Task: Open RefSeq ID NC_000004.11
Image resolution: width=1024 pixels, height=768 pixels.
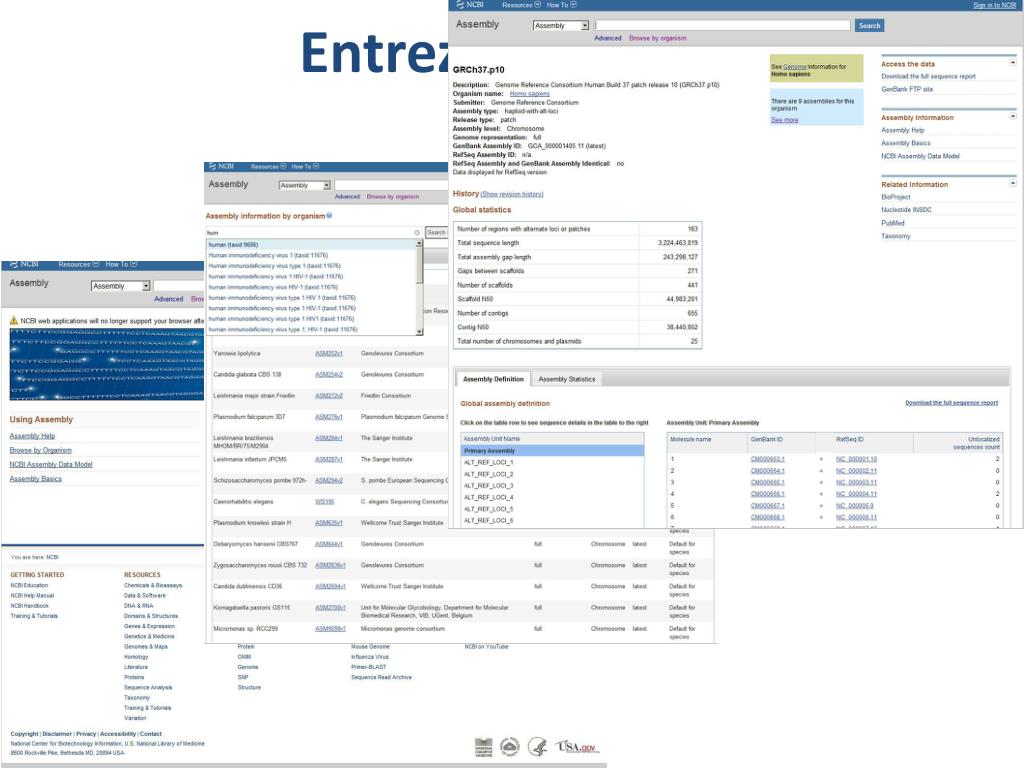Action: (x=856, y=494)
